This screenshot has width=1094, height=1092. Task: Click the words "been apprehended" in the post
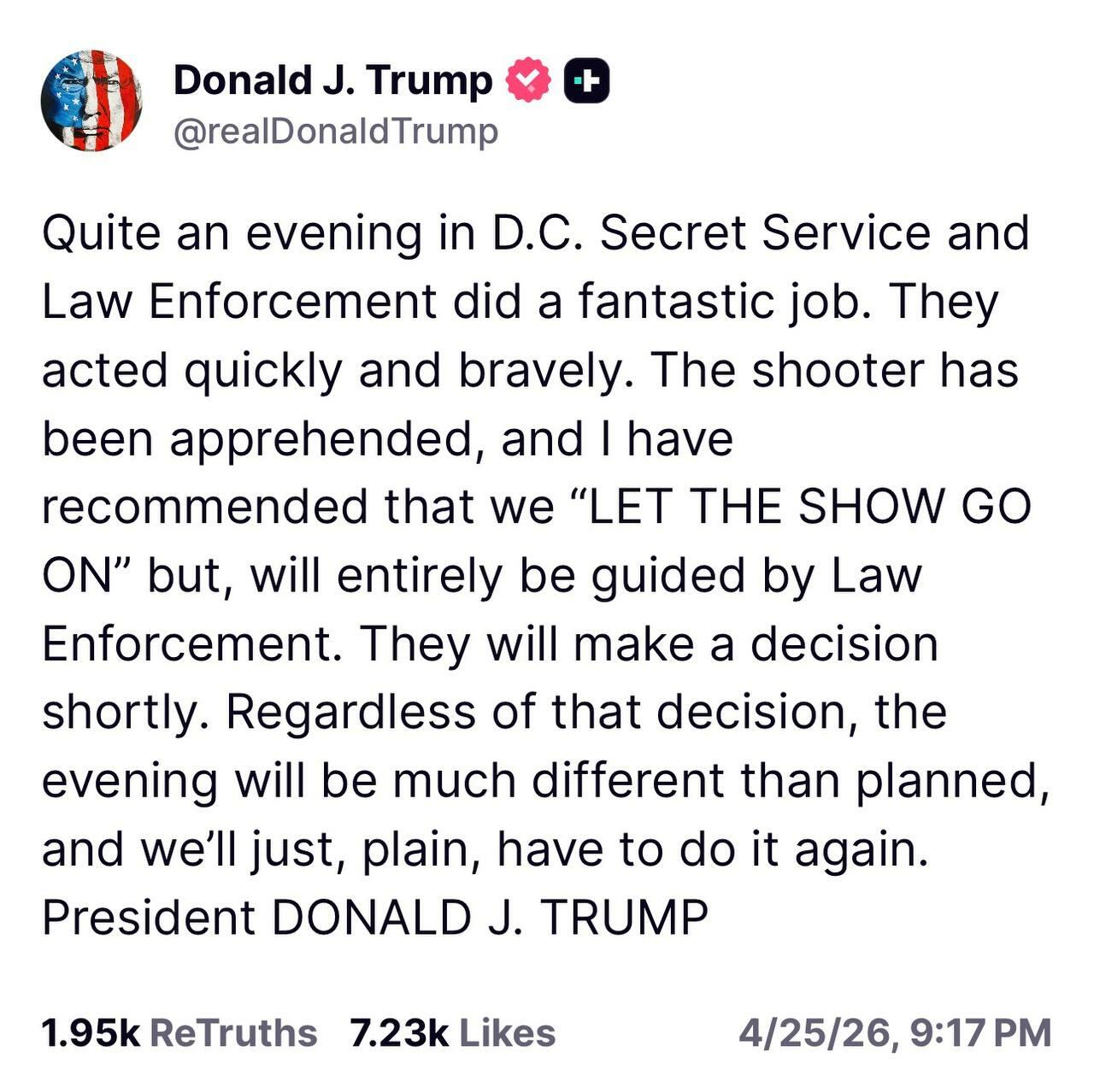point(256,438)
